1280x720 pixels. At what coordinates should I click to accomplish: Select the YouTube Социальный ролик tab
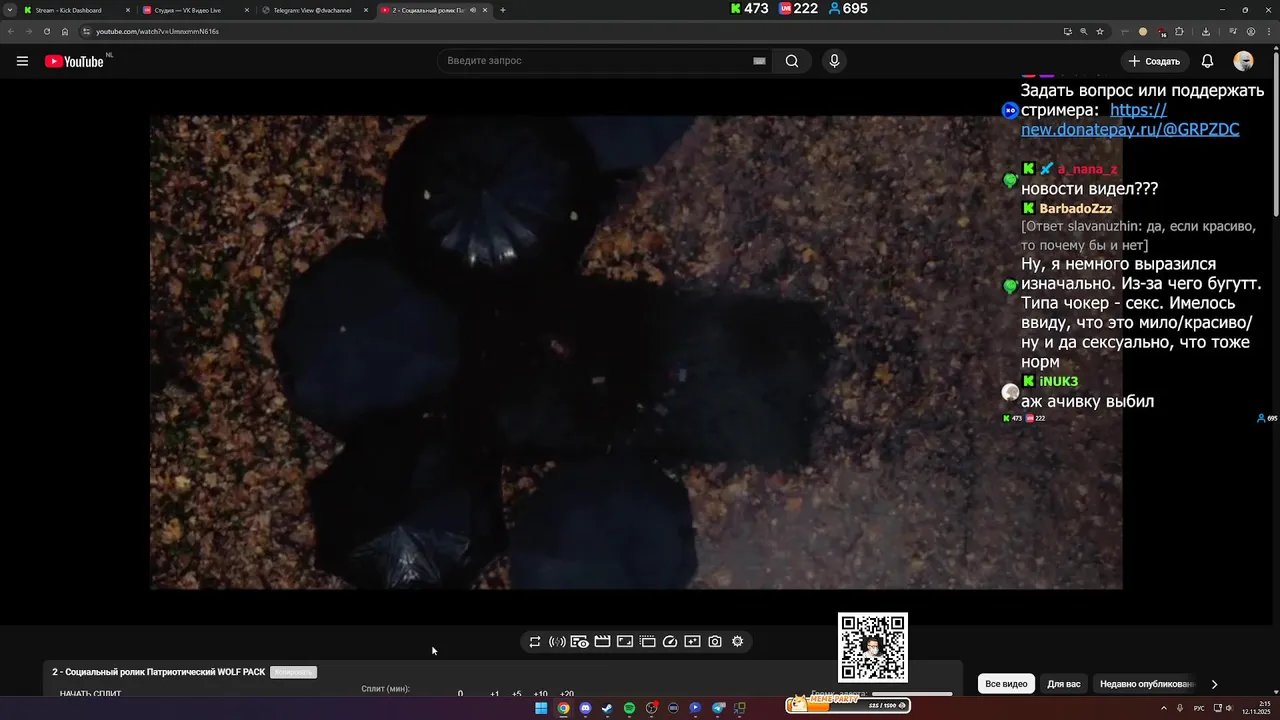pos(425,10)
